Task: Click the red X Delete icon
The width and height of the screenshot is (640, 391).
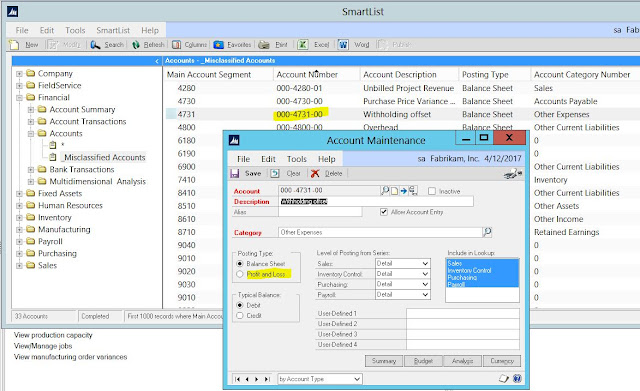Action: click(315, 173)
